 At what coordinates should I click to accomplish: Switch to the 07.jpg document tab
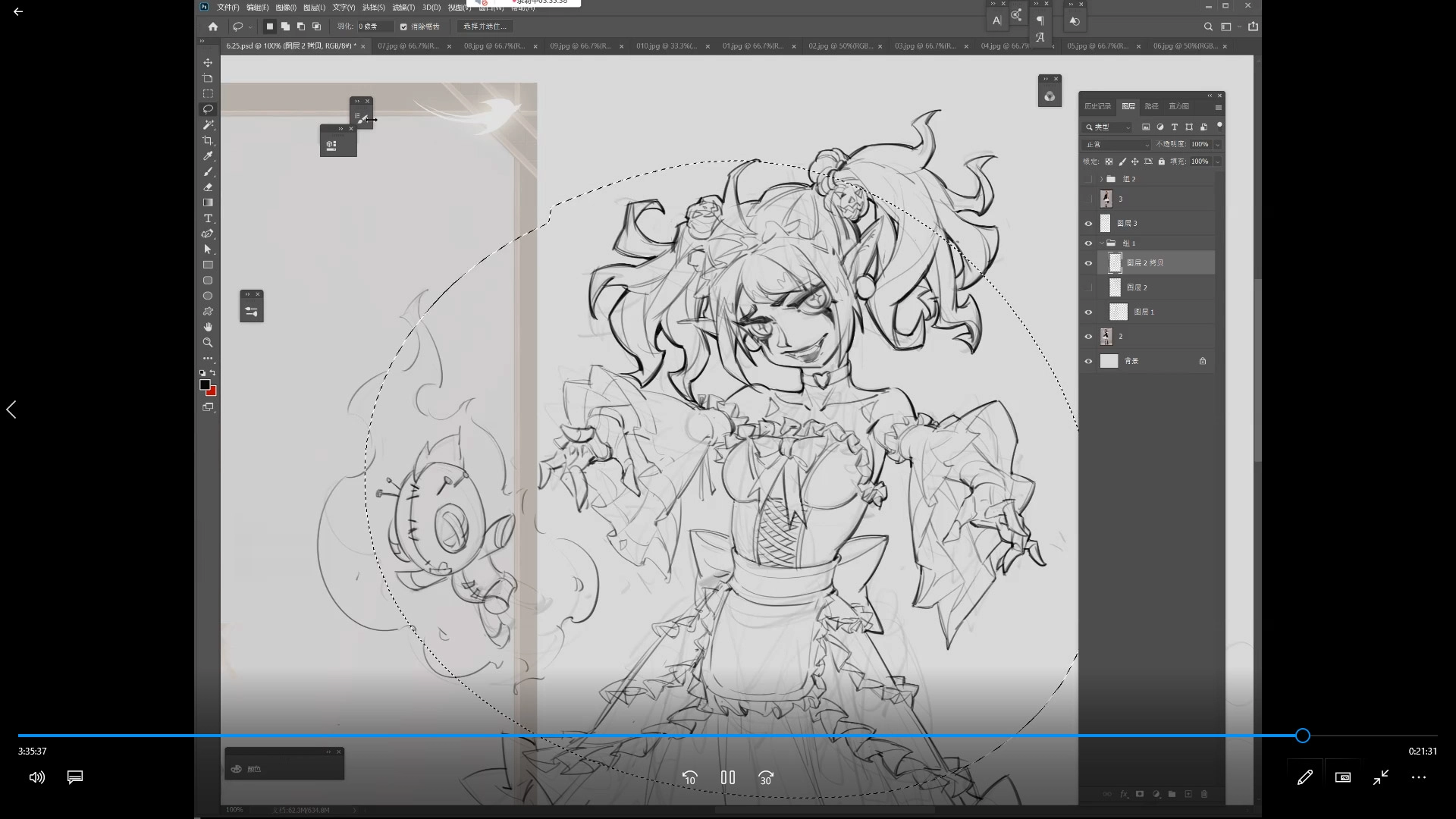(x=408, y=46)
